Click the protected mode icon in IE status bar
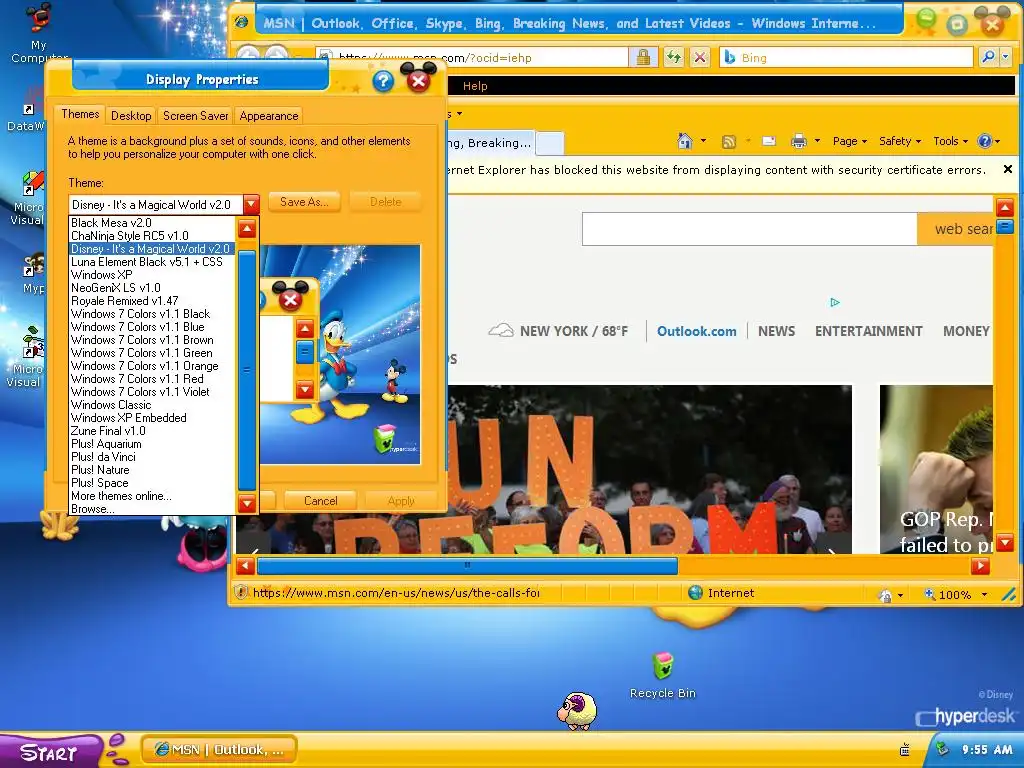1024x768 pixels. click(886, 595)
